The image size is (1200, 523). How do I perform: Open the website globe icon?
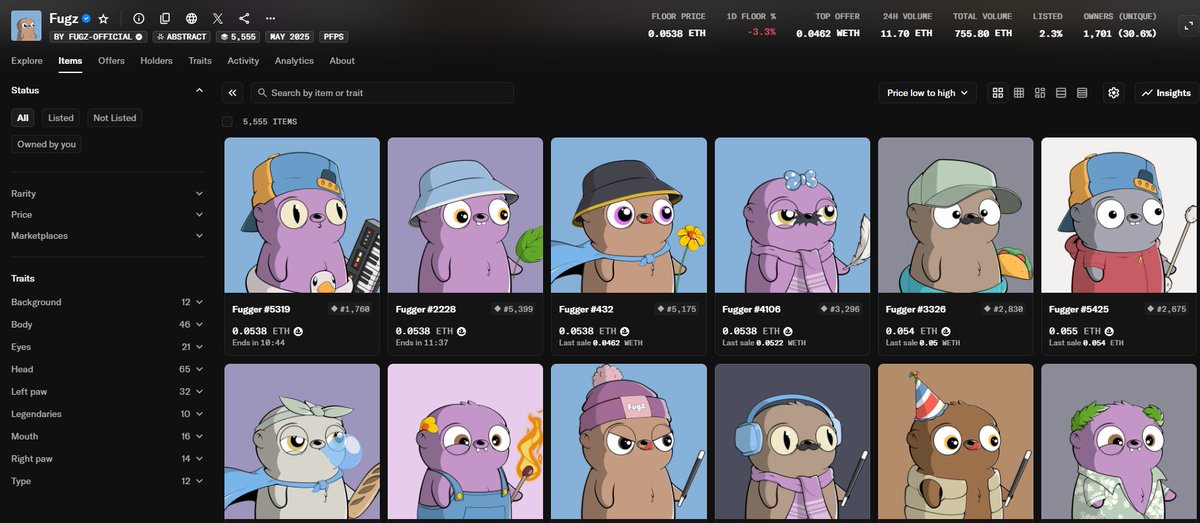pyautogui.click(x=191, y=18)
